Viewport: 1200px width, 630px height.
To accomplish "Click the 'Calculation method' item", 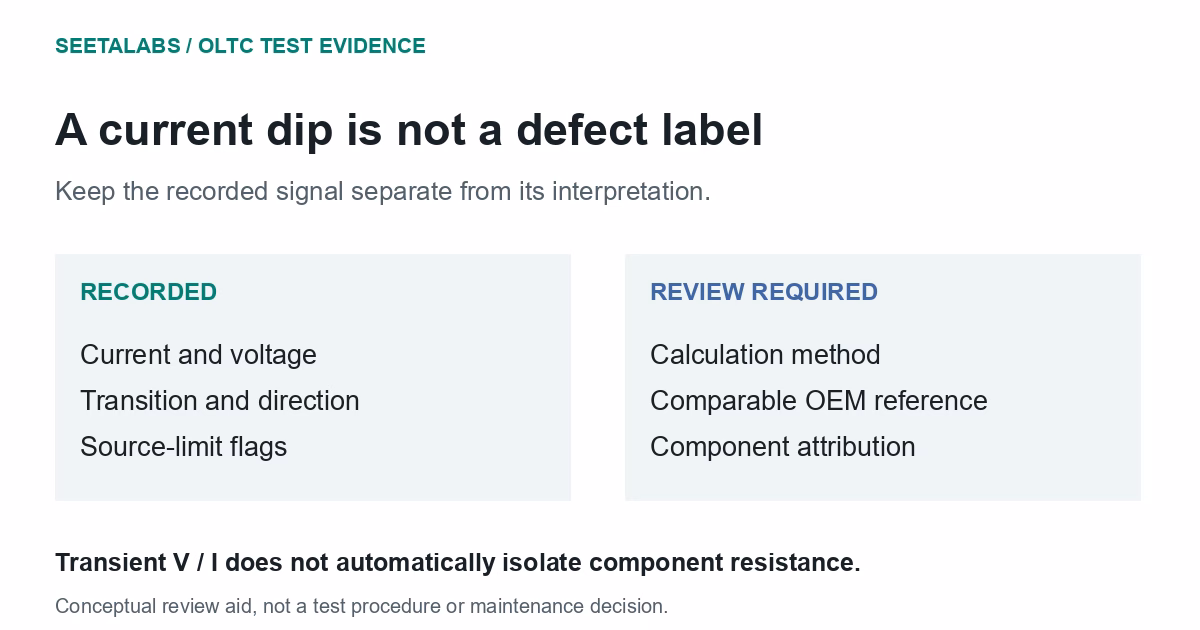I will tap(765, 355).
